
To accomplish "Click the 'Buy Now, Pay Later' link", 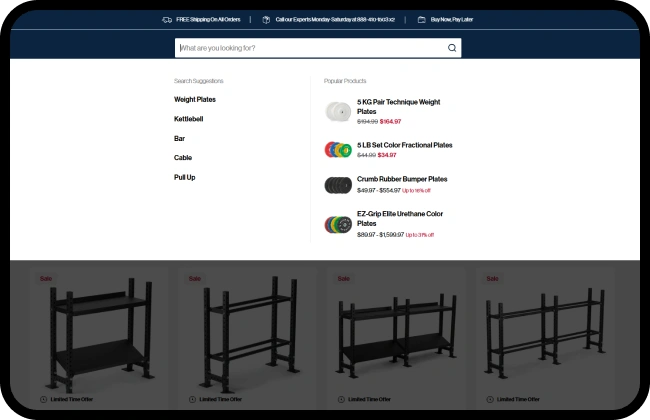I will 452,19.
